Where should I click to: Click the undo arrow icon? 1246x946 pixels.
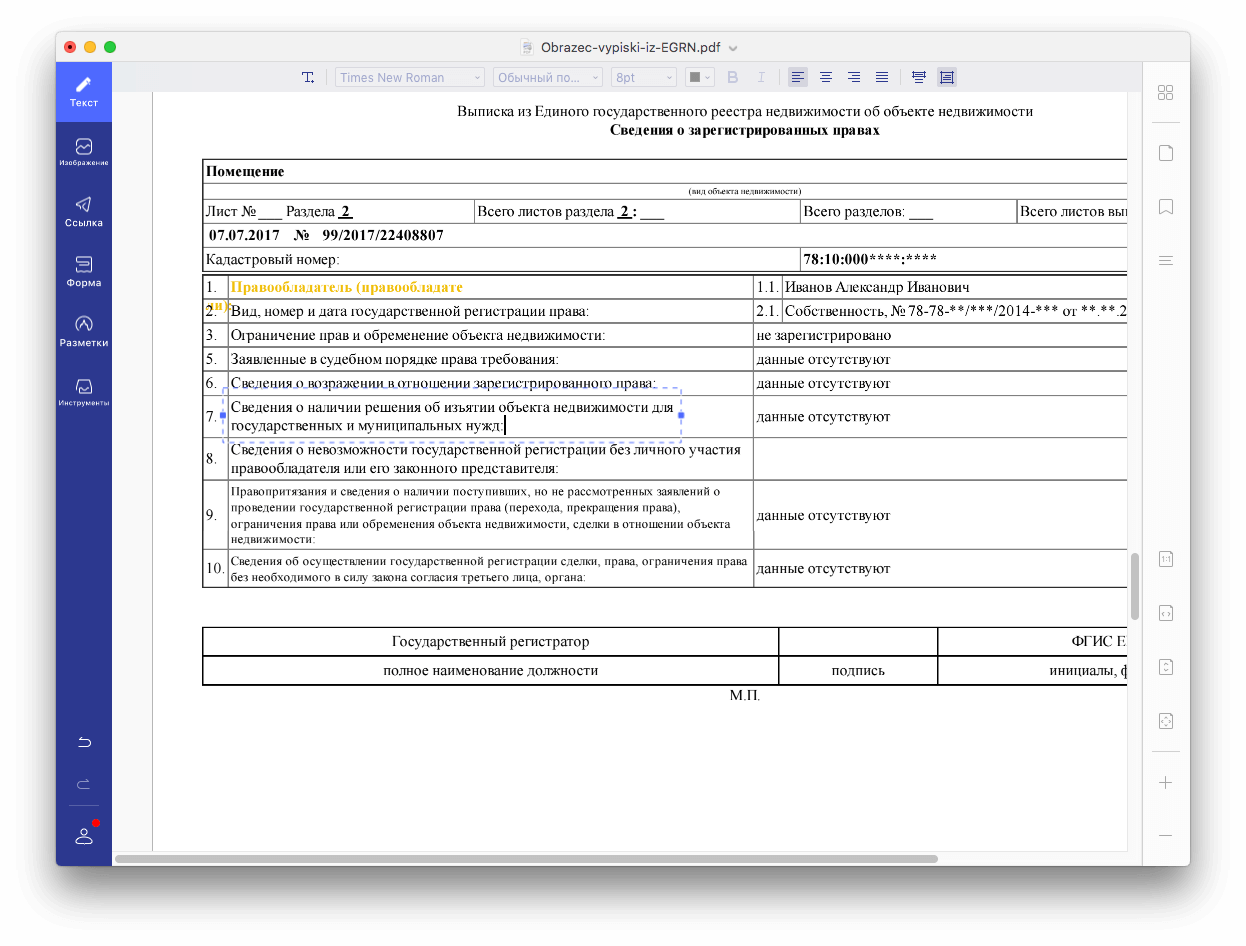[84, 742]
